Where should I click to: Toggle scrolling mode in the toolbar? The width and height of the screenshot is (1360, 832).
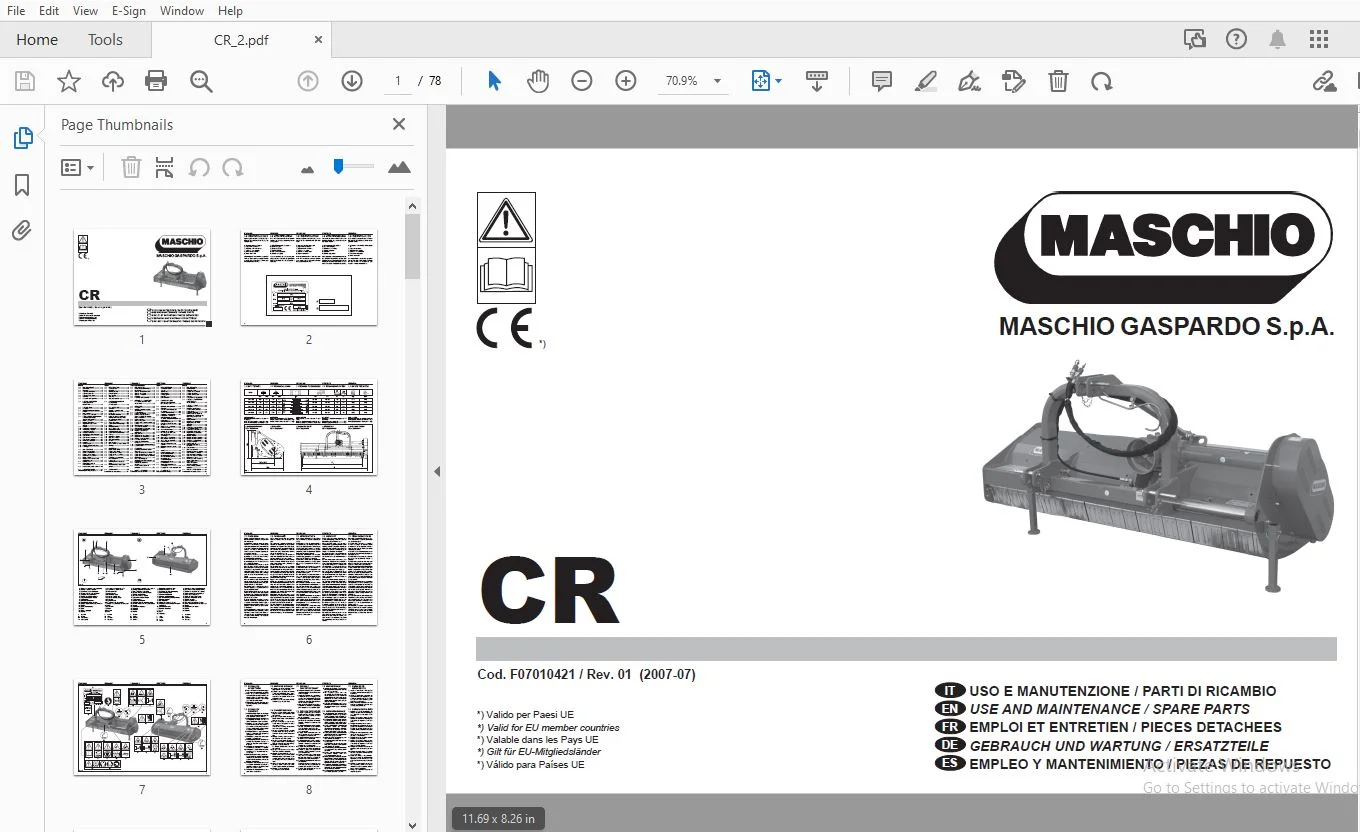(817, 81)
